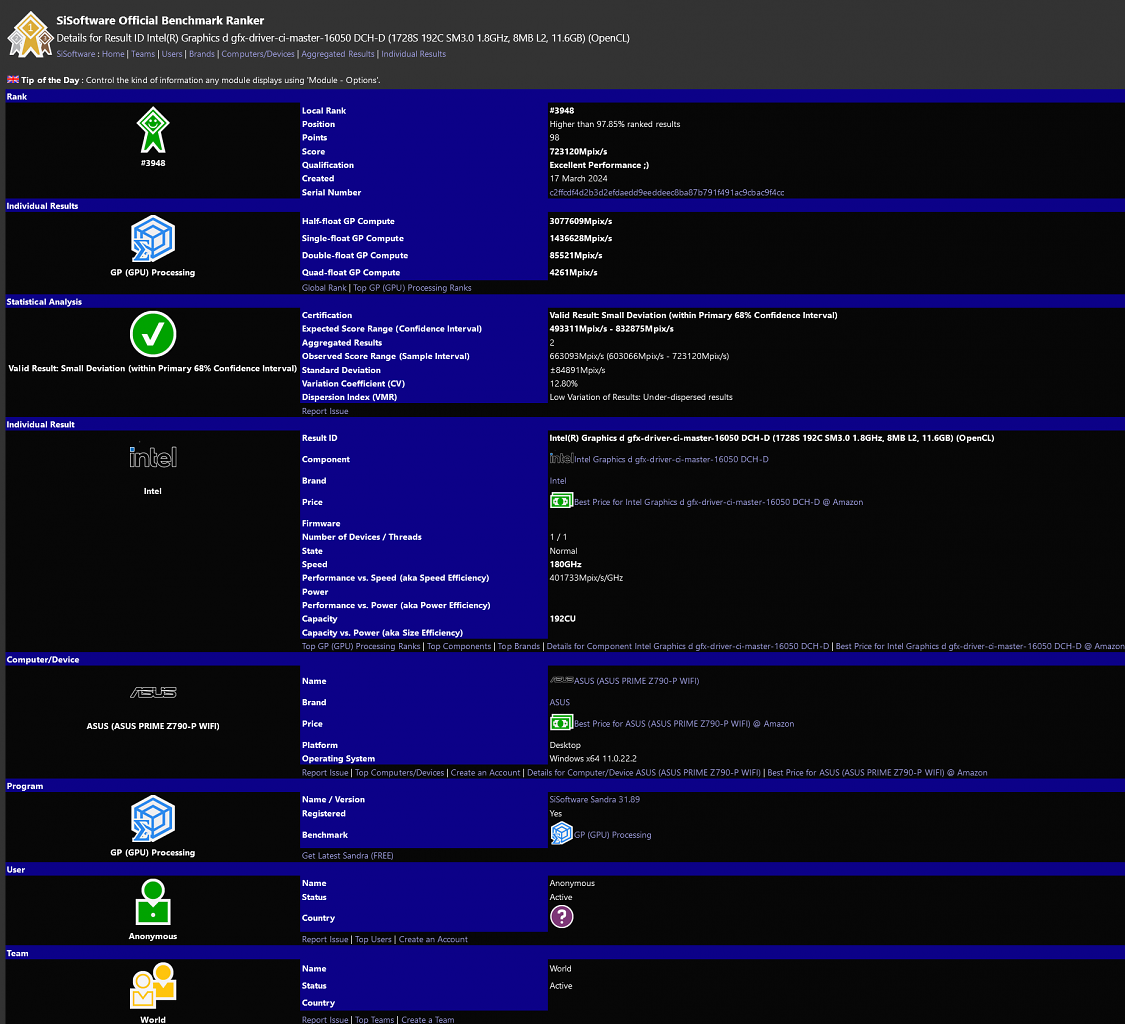1125x1024 pixels.
Task: Click the serial number hash link
Action: point(667,192)
